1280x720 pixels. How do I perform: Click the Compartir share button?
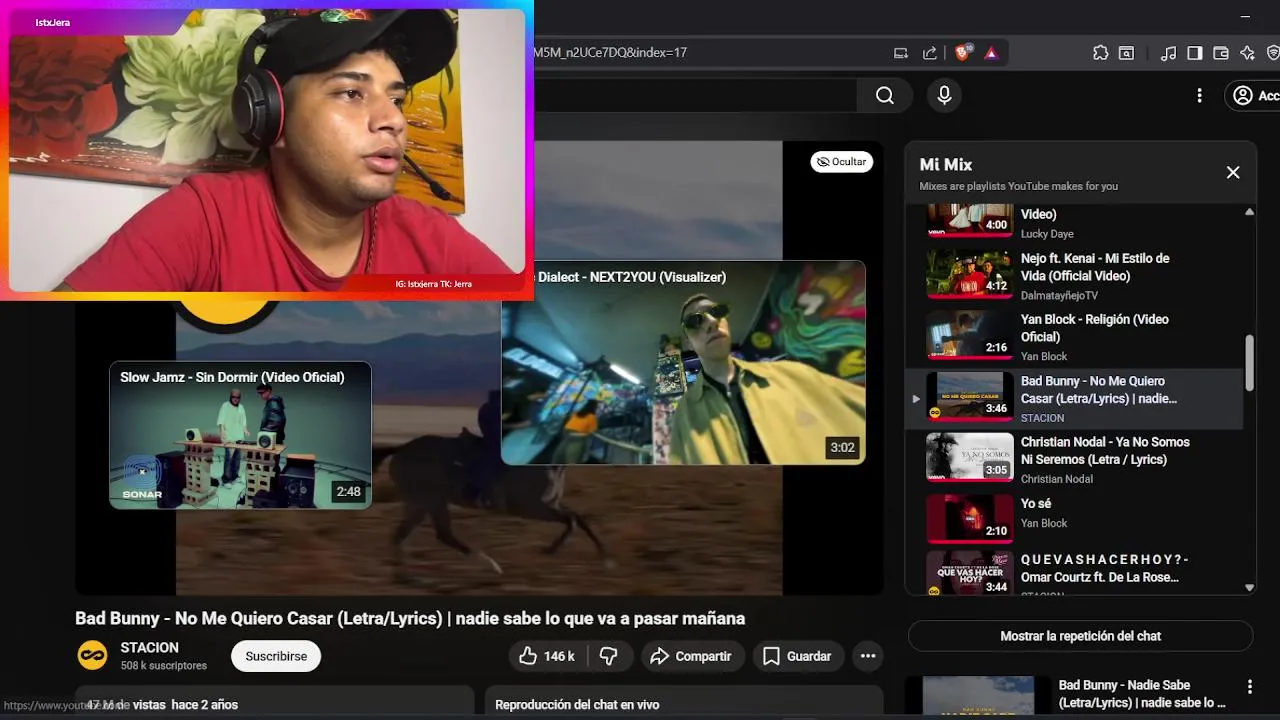[x=691, y=656]
